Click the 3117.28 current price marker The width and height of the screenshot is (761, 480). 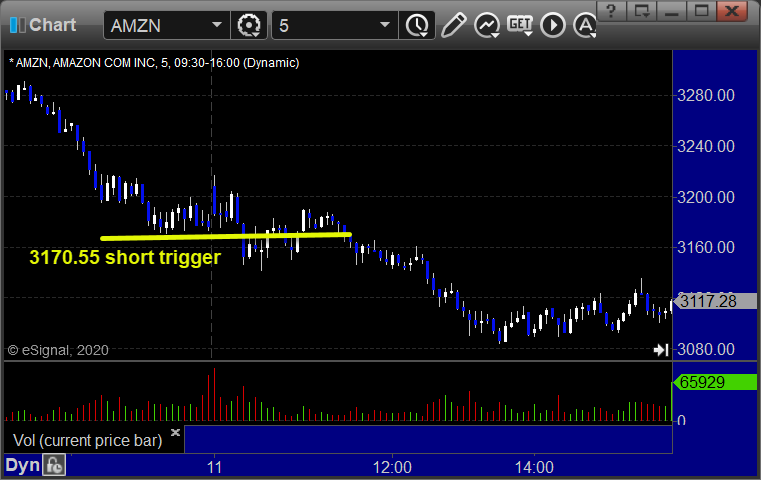[715, 301]
